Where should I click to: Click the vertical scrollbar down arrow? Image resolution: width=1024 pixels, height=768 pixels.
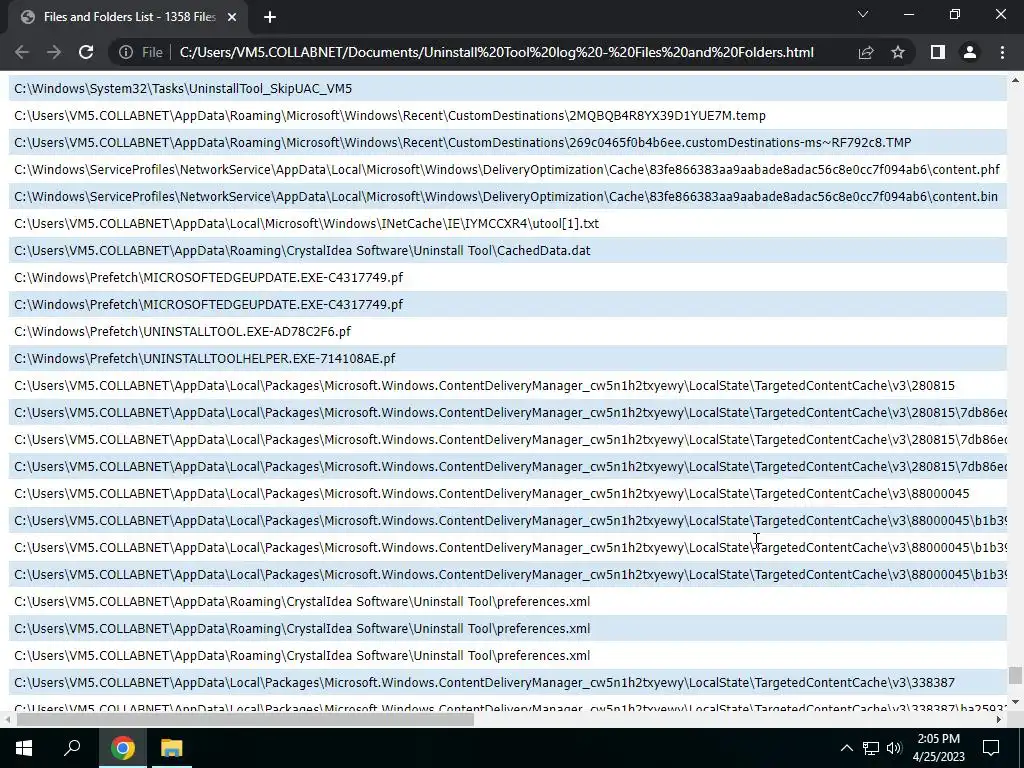(x=1015, y=703)
